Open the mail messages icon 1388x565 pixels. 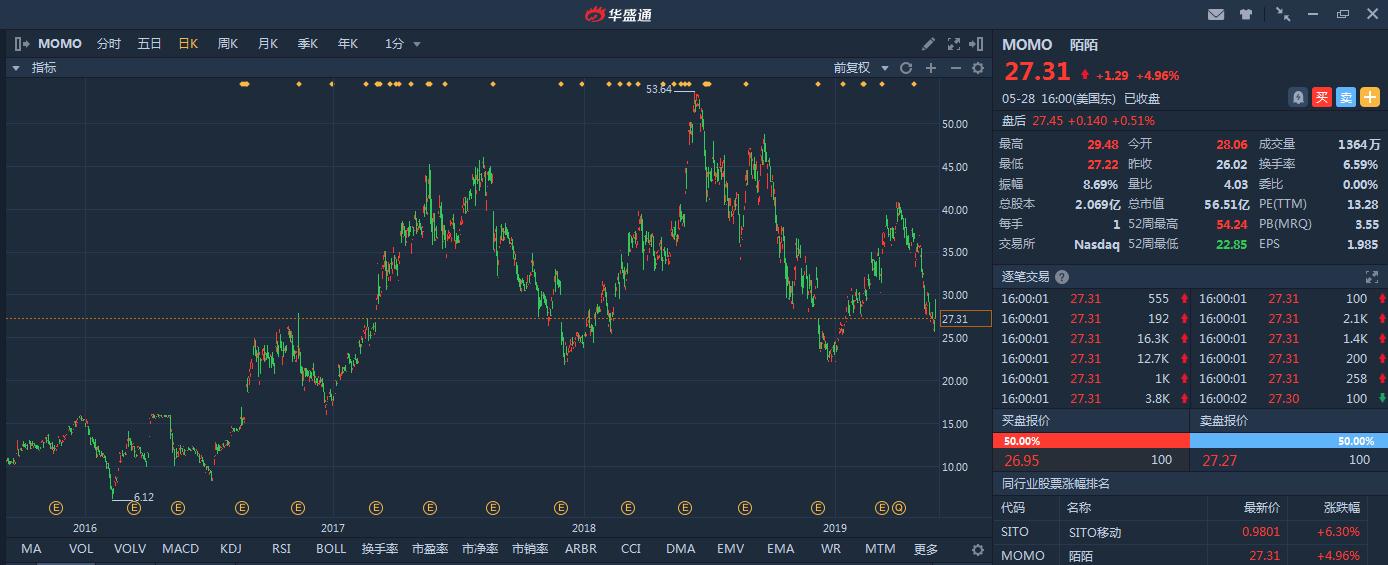pos(1216,14)
